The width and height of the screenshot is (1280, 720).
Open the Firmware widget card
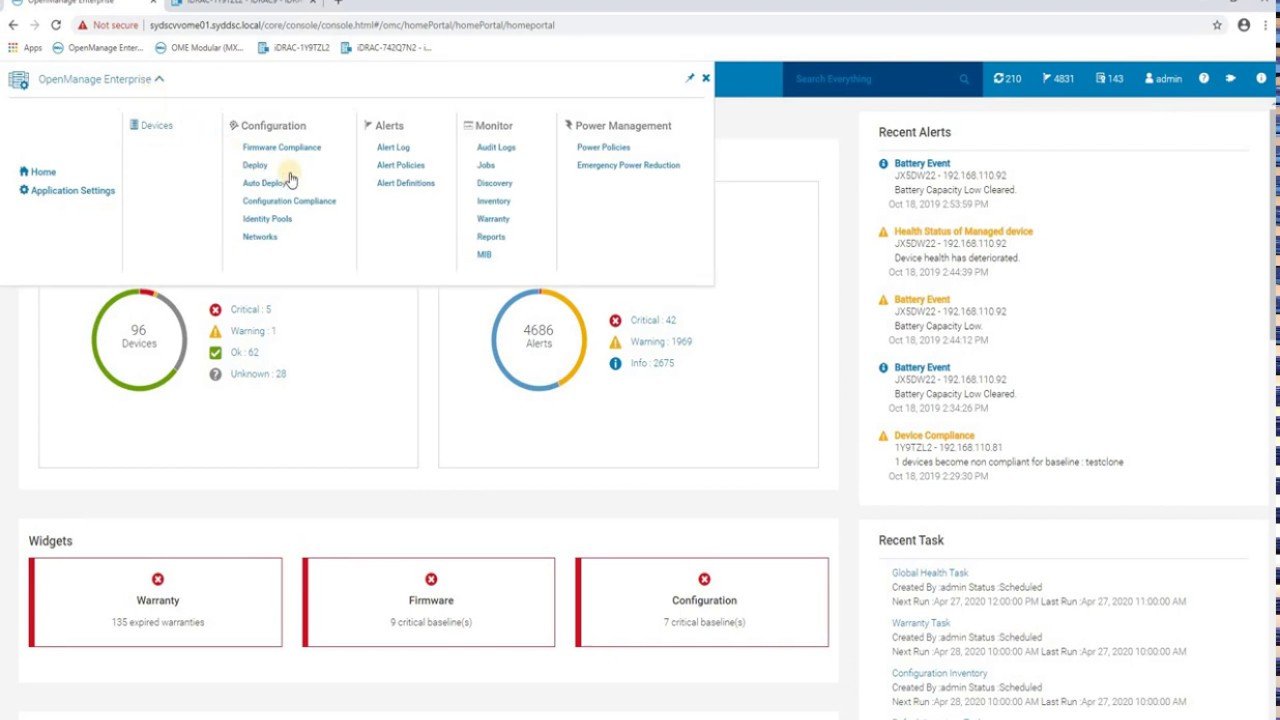click(429, 602)
